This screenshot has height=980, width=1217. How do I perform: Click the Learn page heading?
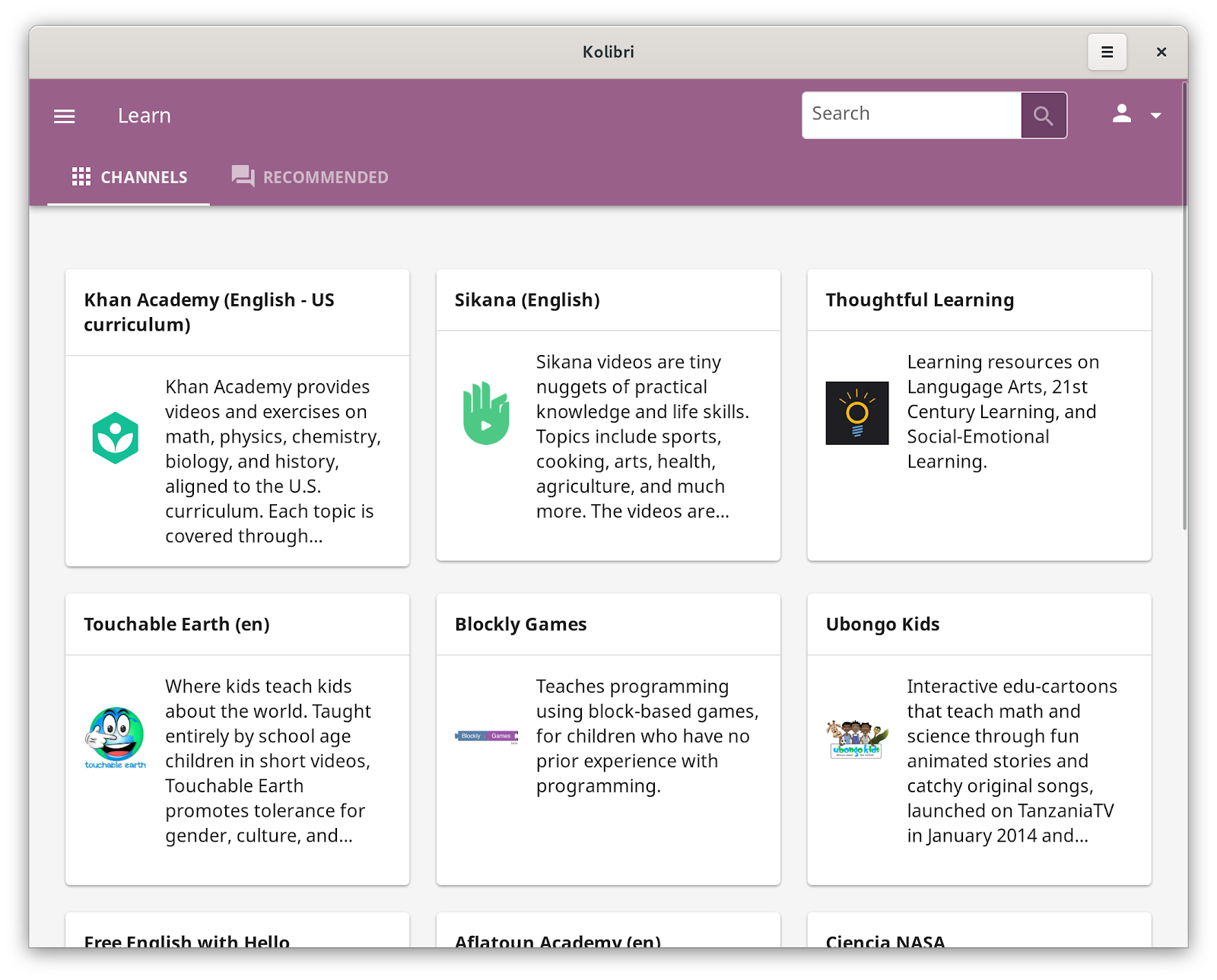coord(145,116)
